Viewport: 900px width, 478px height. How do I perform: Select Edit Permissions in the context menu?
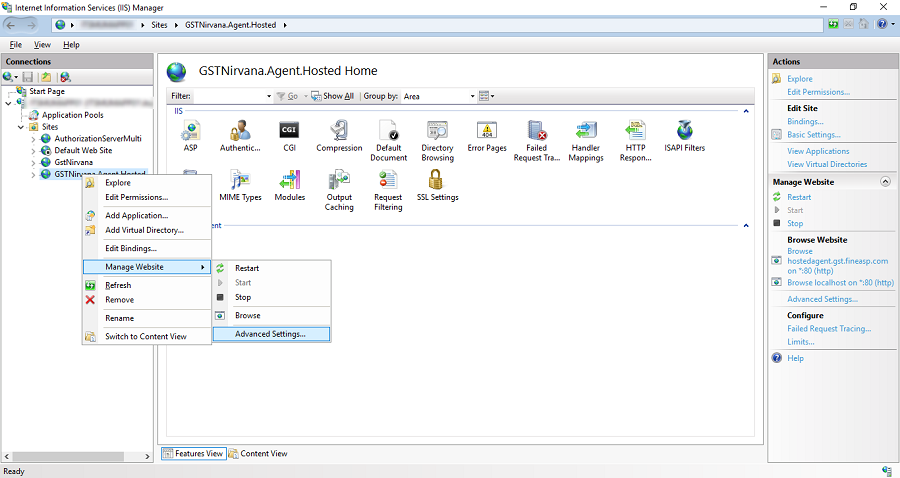tap(147, 197)
